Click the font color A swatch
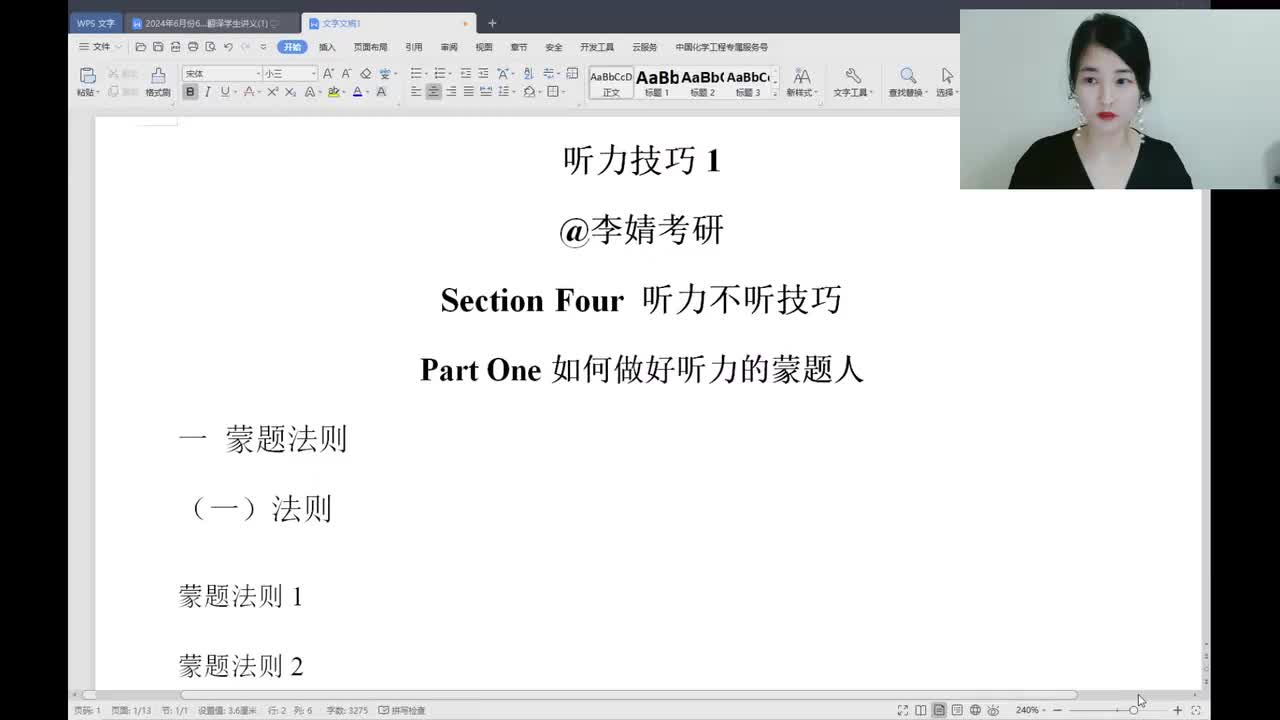The height and width of the screenshot is (720, 1280). coord(357,92)
